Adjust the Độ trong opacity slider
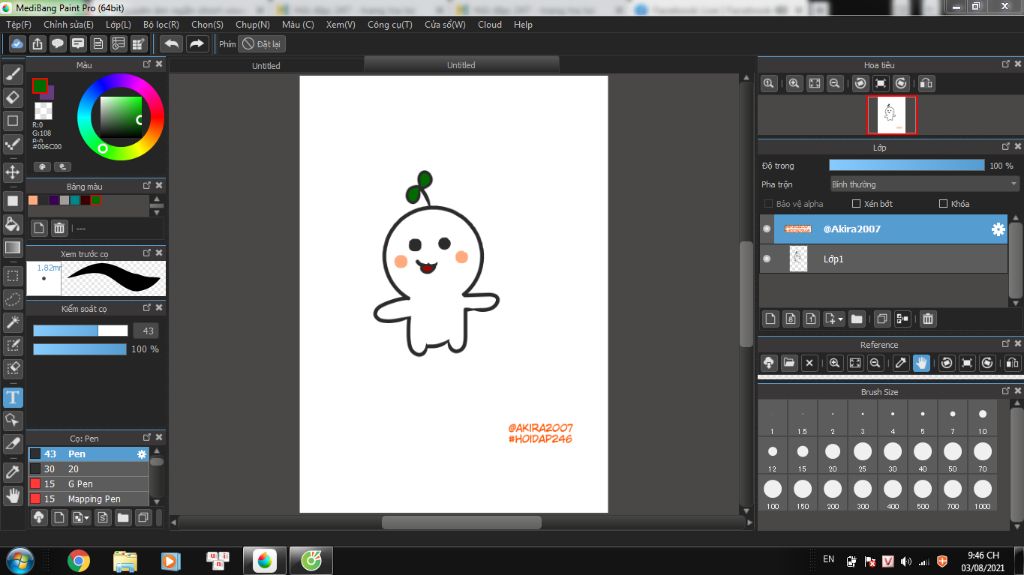Image resolution: width=1024 pixels, height=575 pixels. [x=906, y=165]
